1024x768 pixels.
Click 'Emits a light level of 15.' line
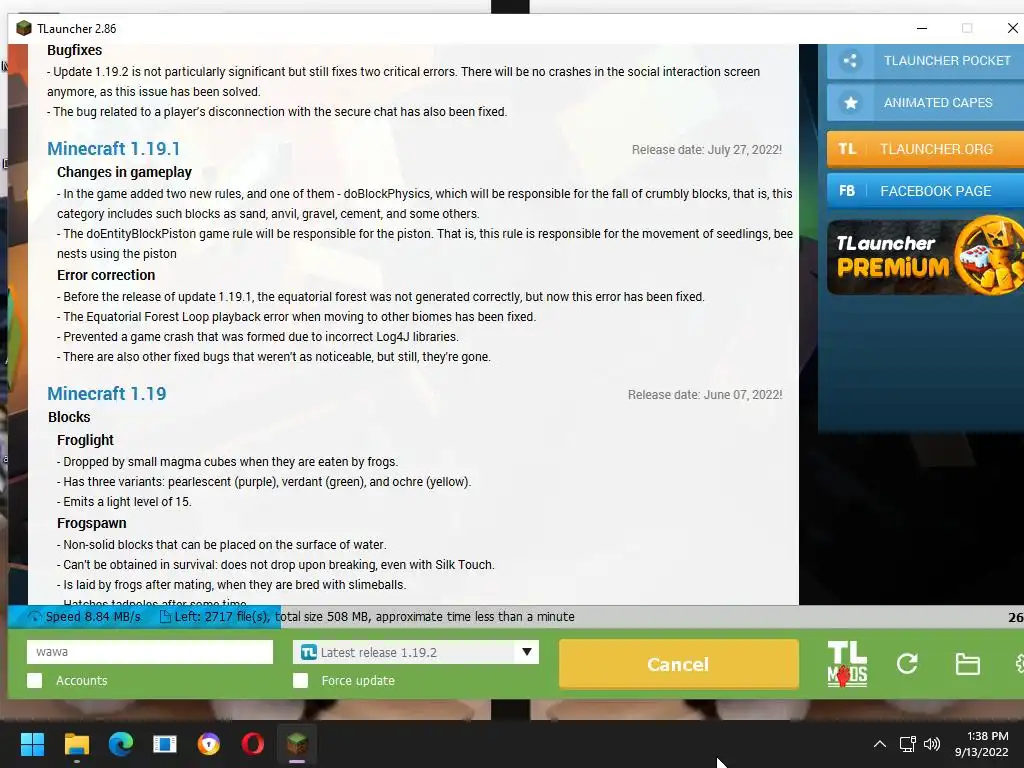[124, 502]
